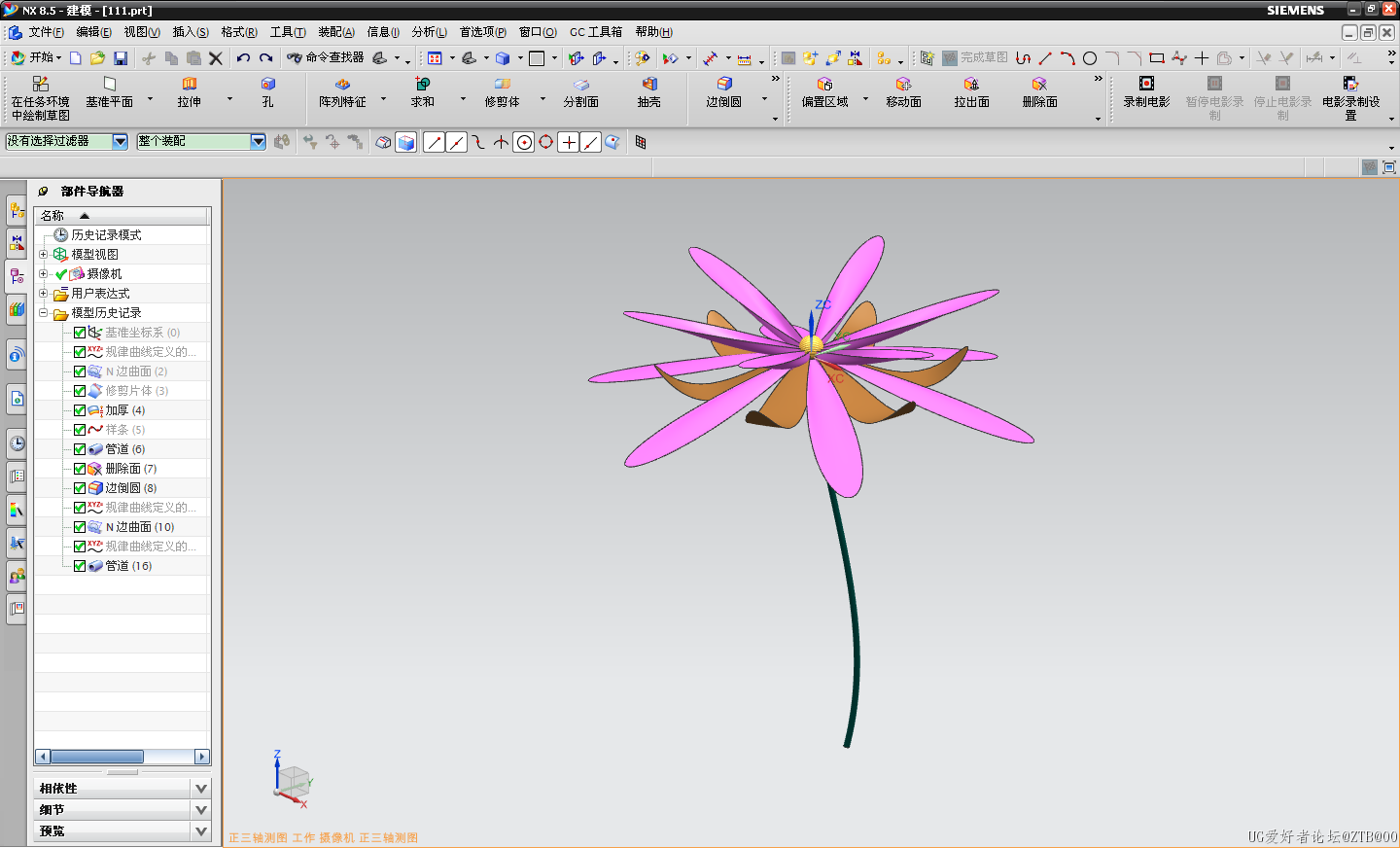Open the 命令查找器 command finder

(326, 58)
